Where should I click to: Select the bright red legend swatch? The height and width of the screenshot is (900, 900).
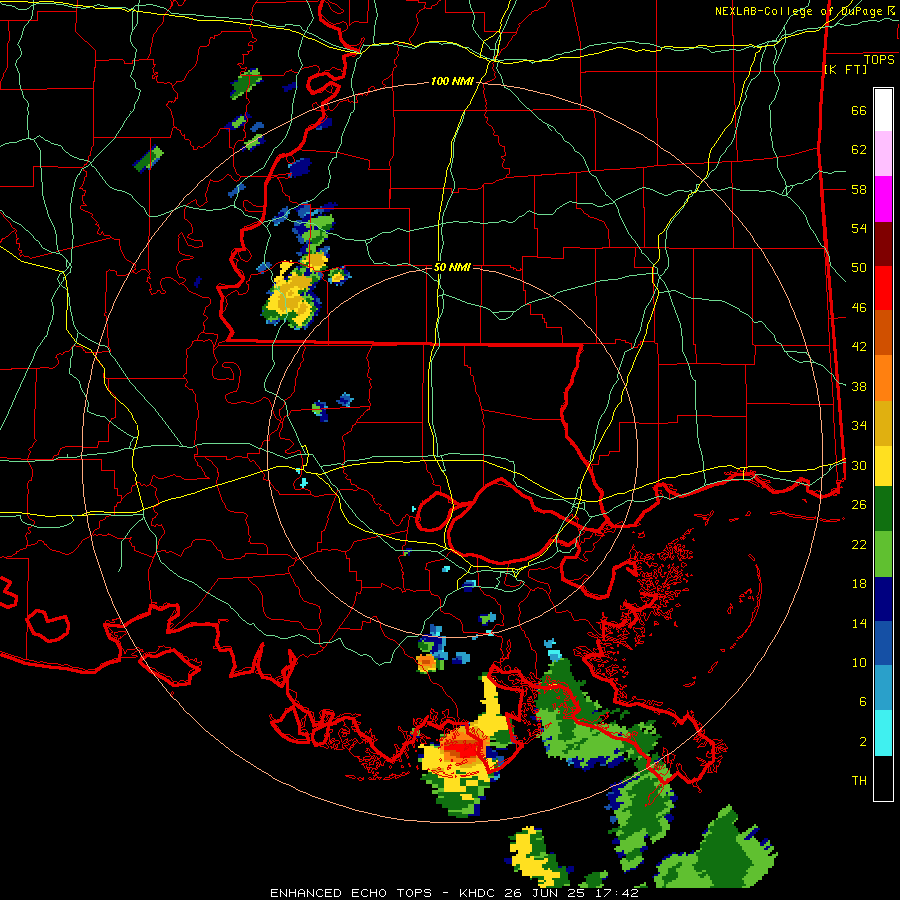tap(883, 288)
